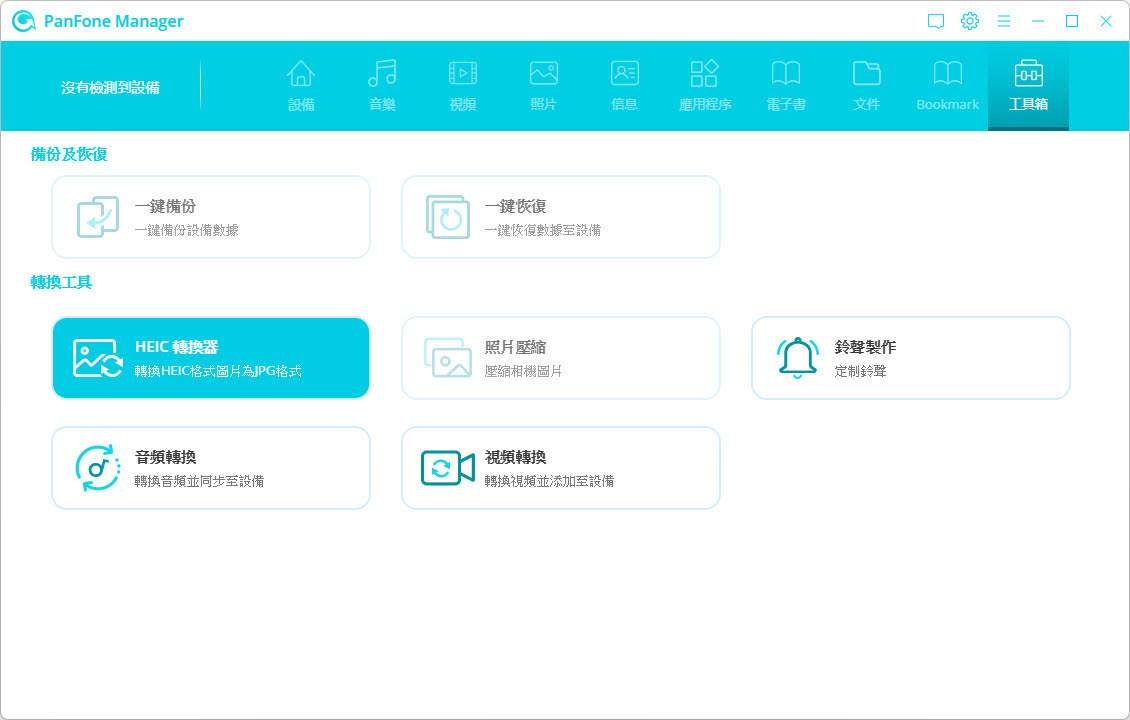
Task: Select the 工具箱 toolbox tab
Action: click(1028, 86)
